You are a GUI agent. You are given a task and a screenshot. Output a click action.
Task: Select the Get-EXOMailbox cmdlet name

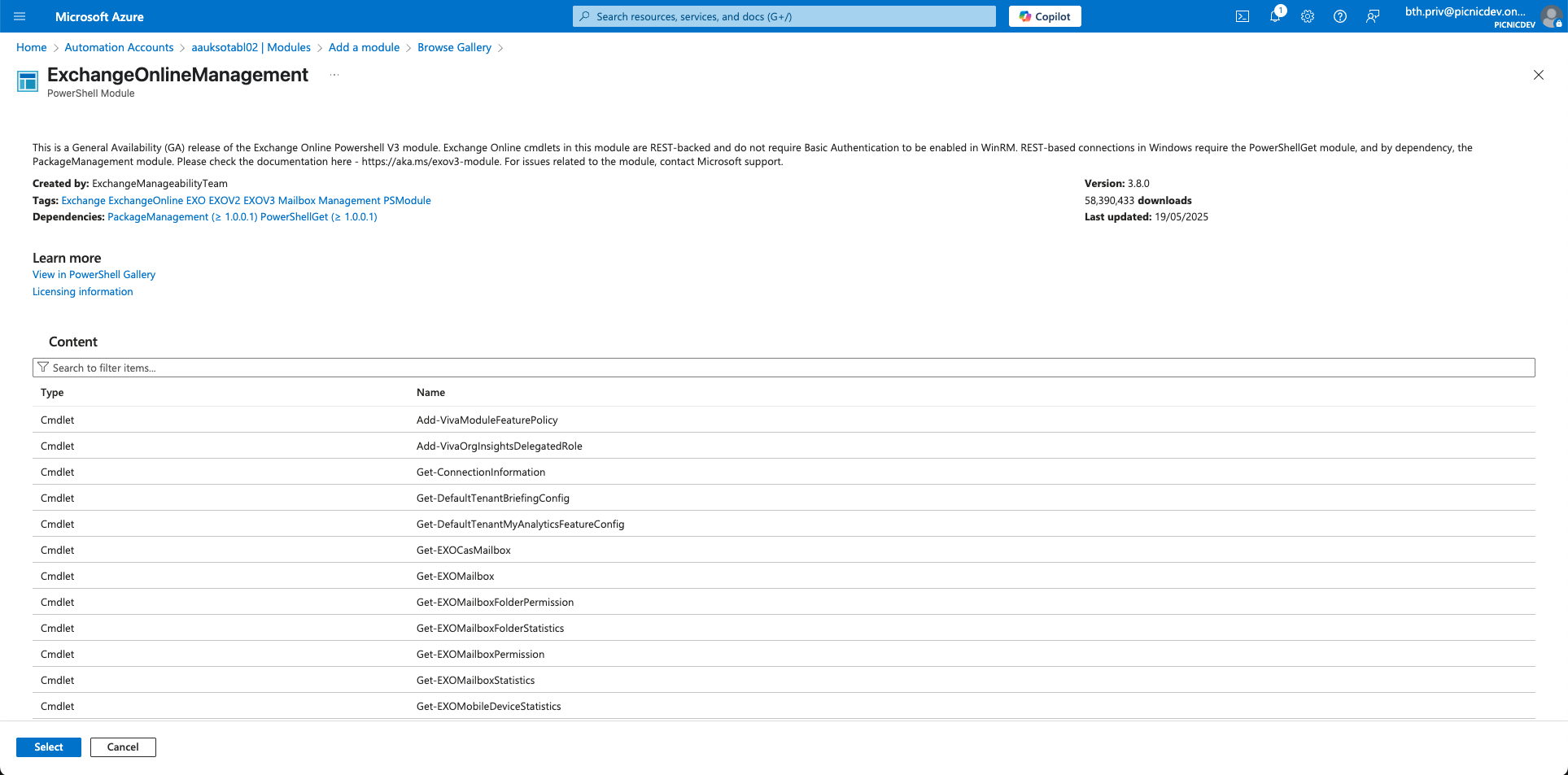click(x=455, y=576)
